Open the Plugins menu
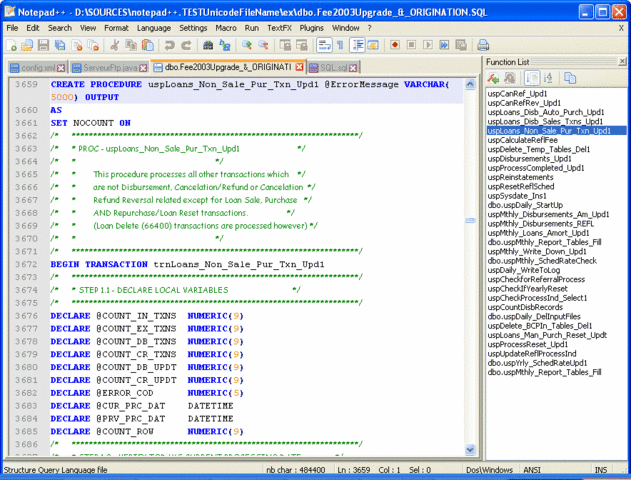Viewport: 631px width, 480px height. click(312, 28)
